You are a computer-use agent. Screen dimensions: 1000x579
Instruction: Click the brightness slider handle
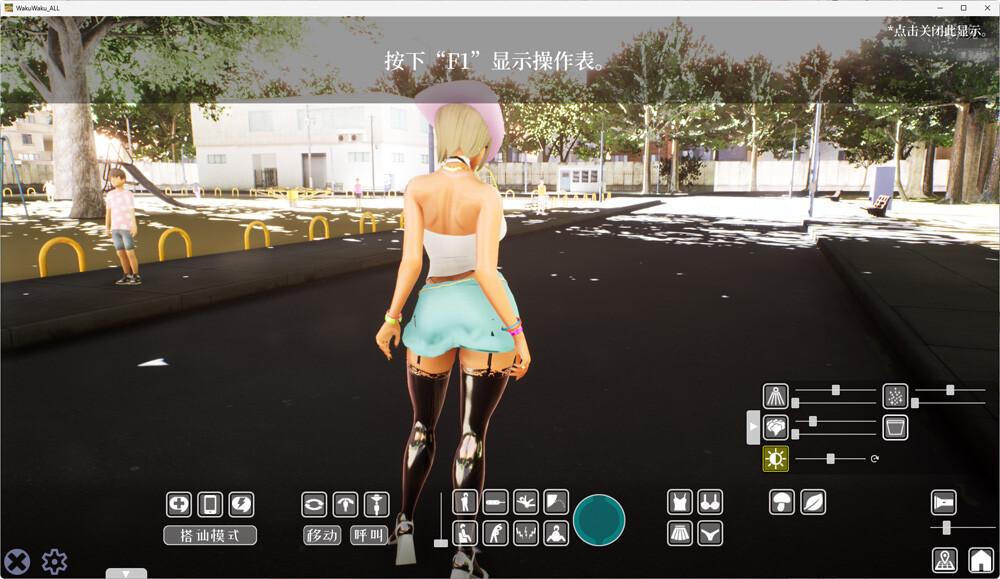[x=830, y=458]
